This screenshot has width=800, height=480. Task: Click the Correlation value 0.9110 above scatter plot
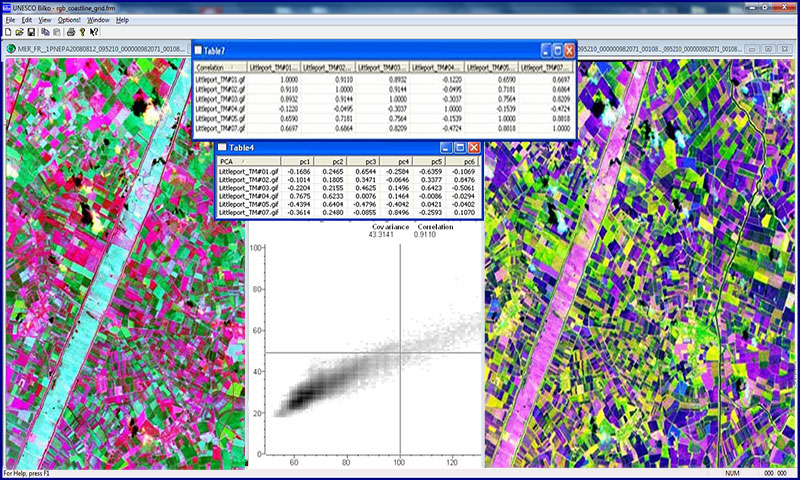pos(425,235)
